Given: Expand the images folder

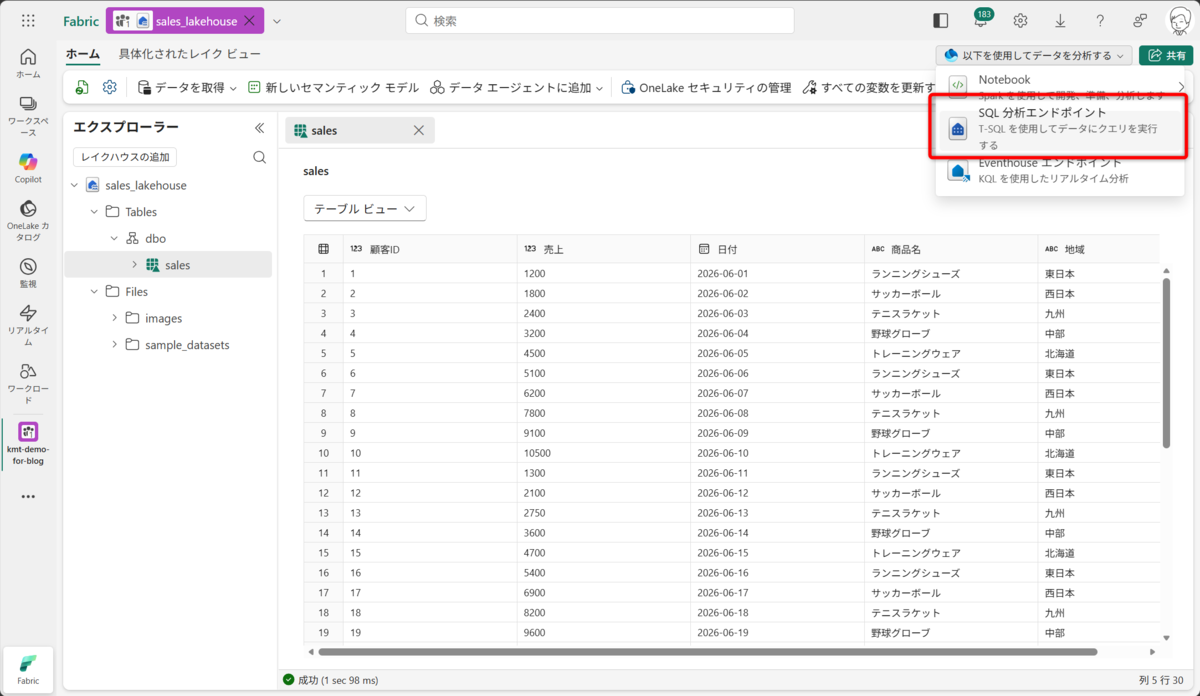Looking at the screenshot, I should (114, 318).
